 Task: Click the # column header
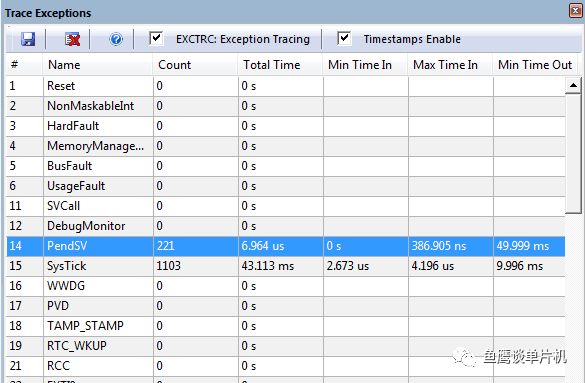tap(24, 65)
